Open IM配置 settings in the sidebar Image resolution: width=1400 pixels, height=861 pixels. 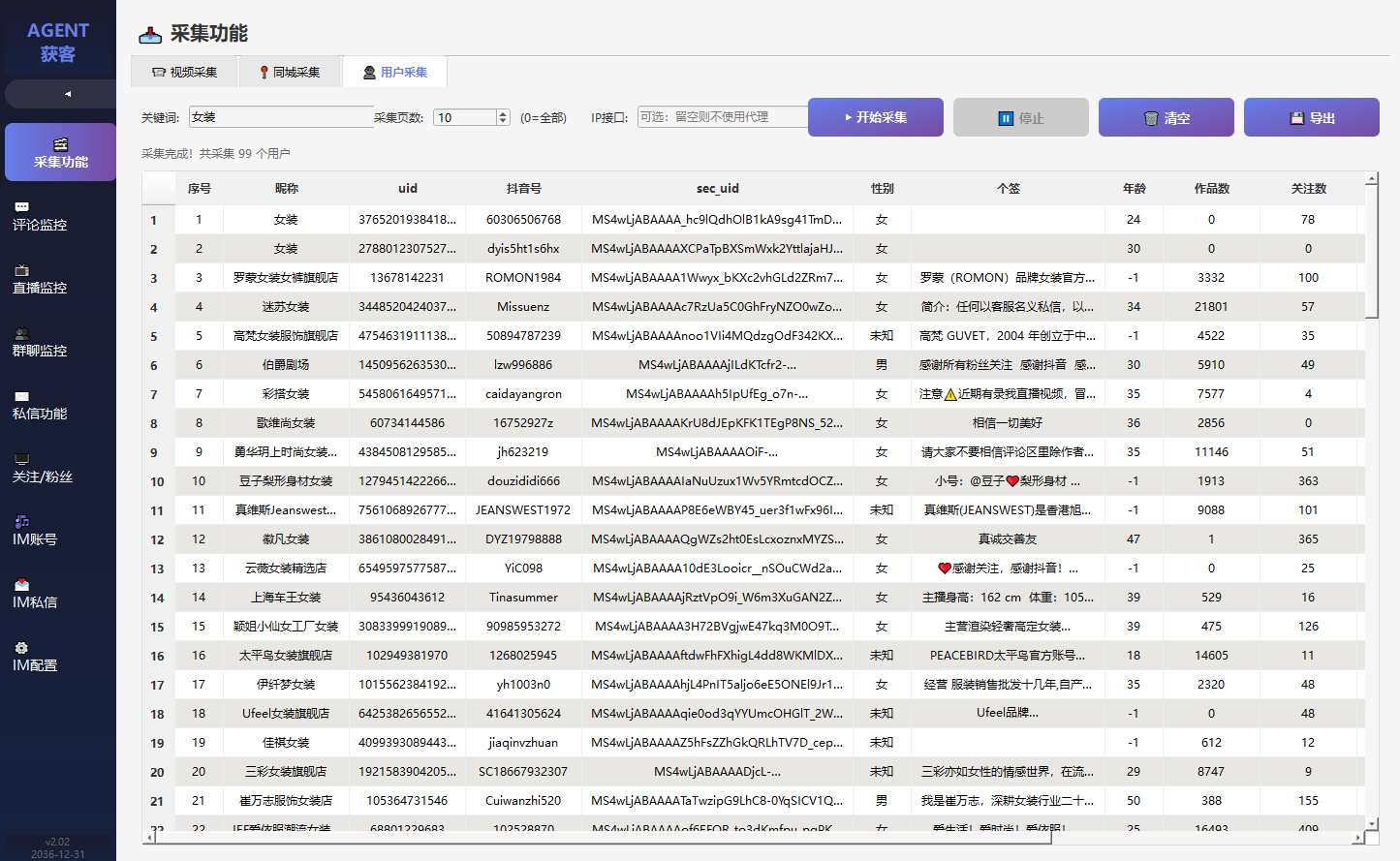[58, 657]
